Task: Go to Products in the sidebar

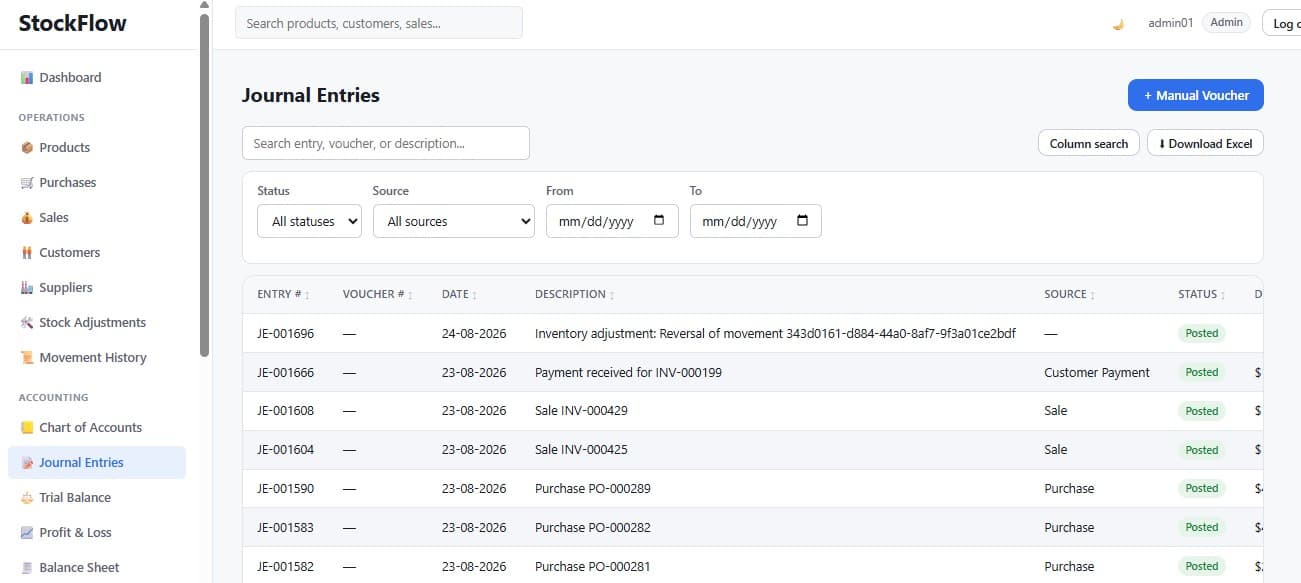Action: coord(97,148)
